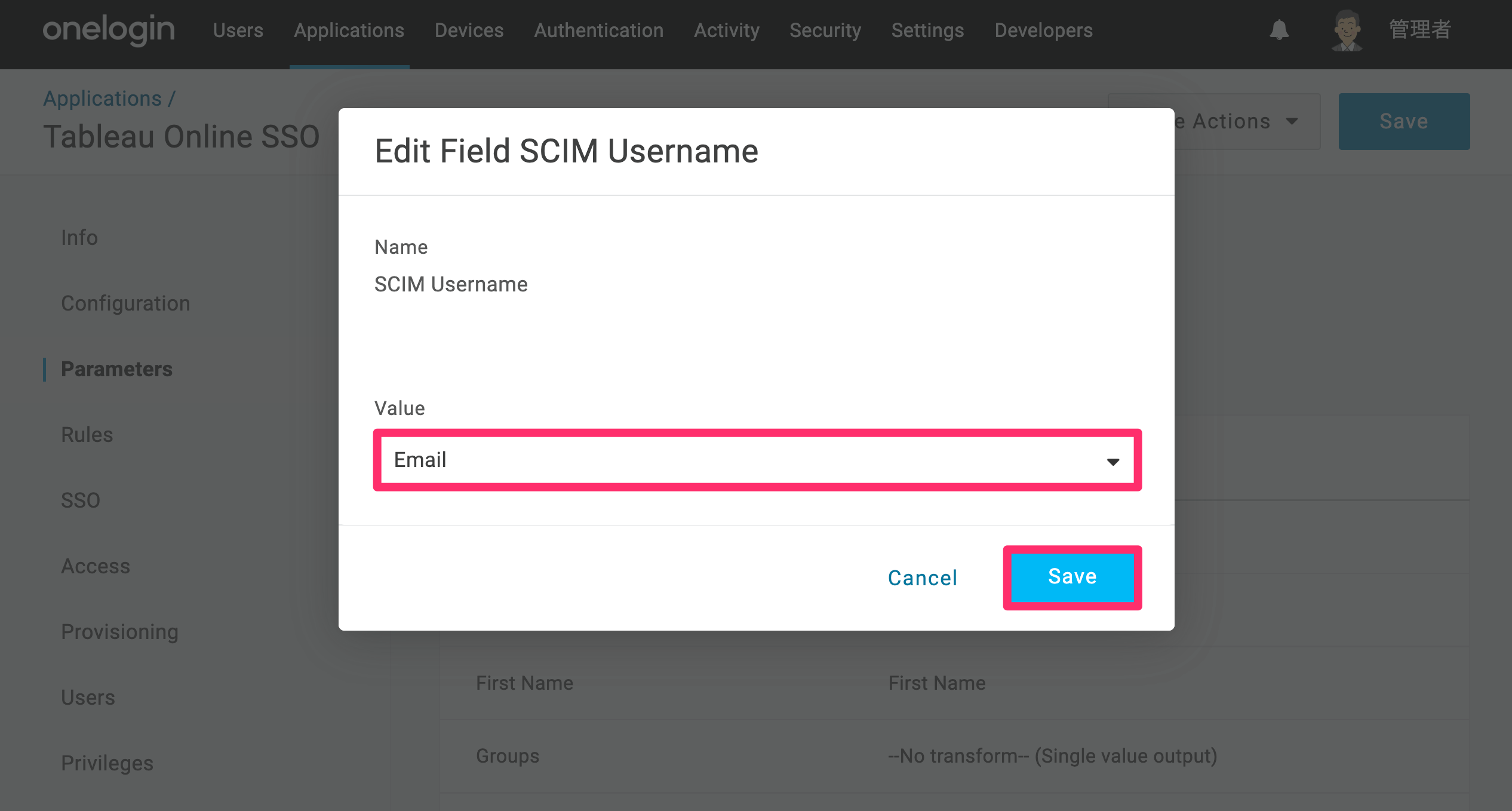
Task: Follow the Applications breadcrumb link
Action: tap(102, 99)
